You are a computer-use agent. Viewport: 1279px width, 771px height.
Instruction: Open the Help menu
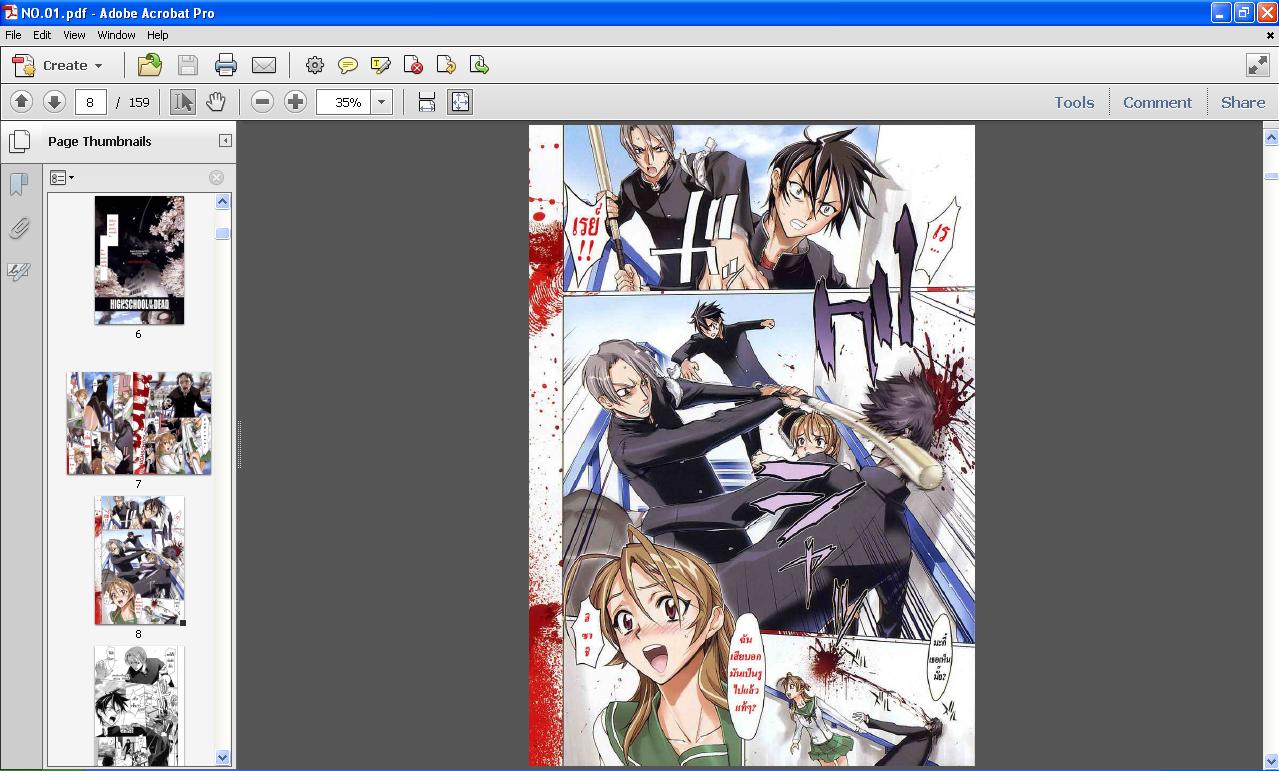(x=158, y=35)
